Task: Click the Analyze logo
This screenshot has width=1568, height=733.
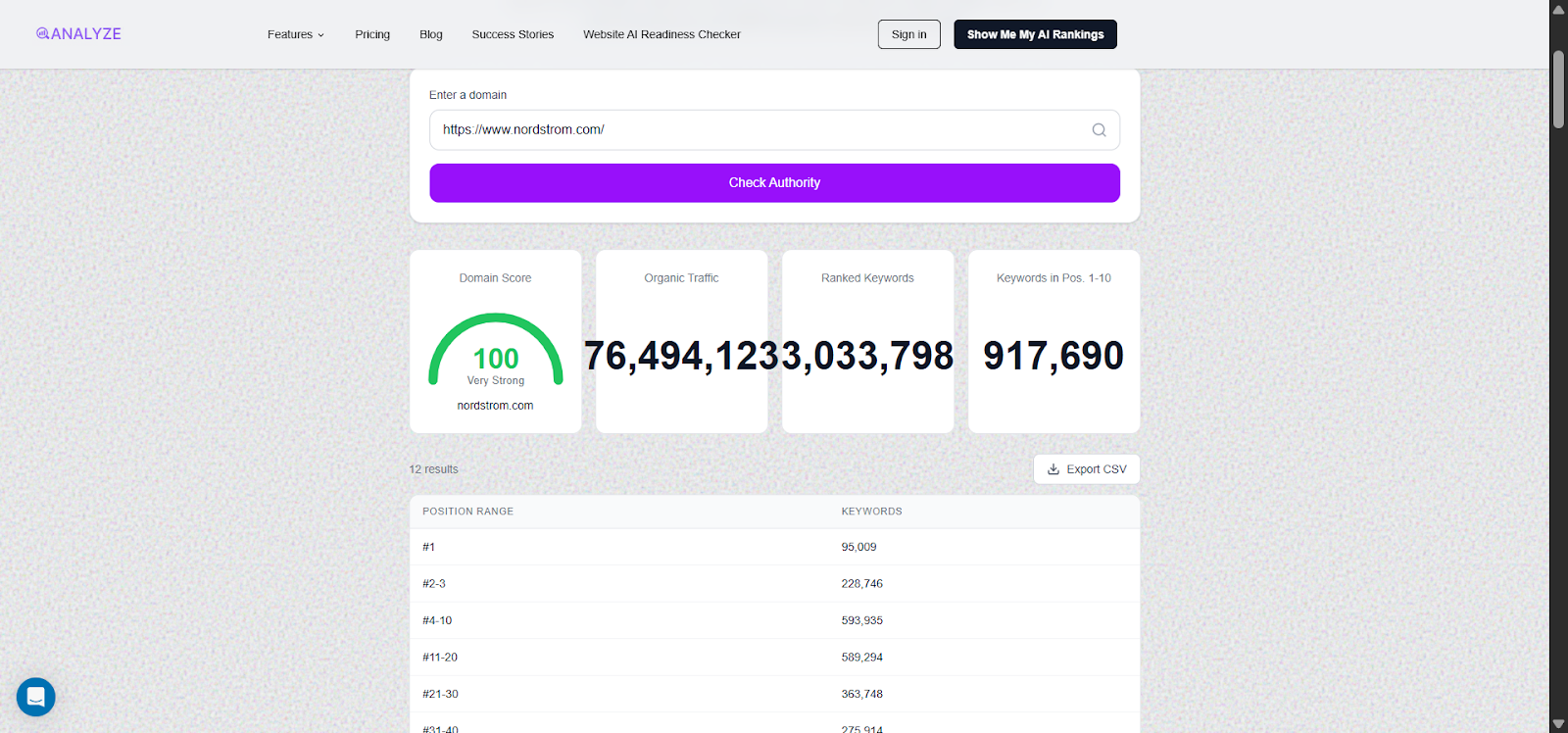Action: coord(78,34)
